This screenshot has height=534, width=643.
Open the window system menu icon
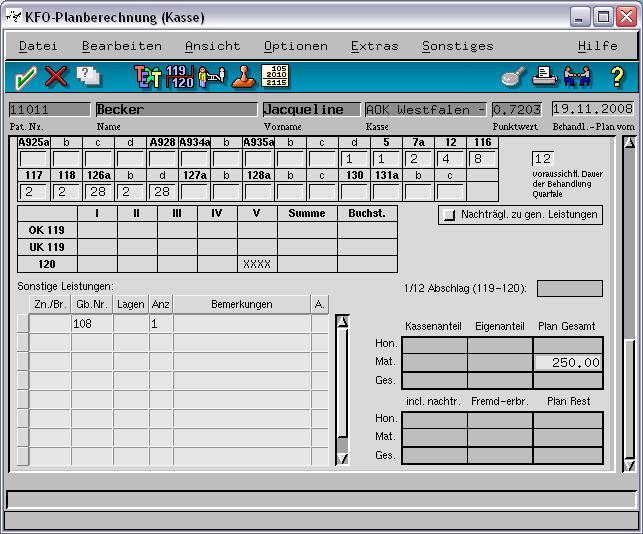14,17
